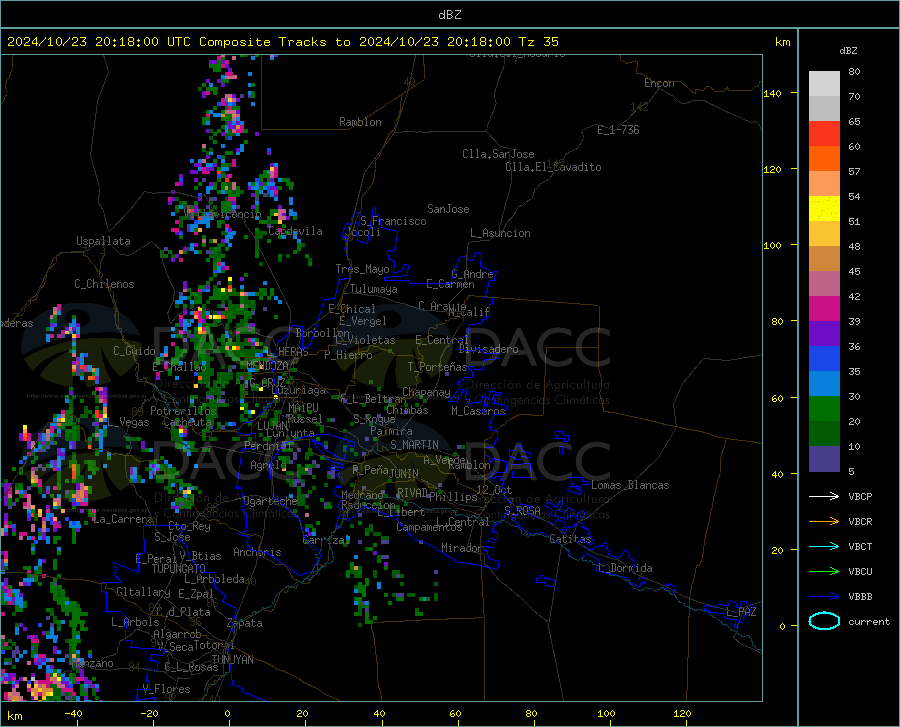
Task: Click the C_Chilenos map label
Action: coord(104,284)
